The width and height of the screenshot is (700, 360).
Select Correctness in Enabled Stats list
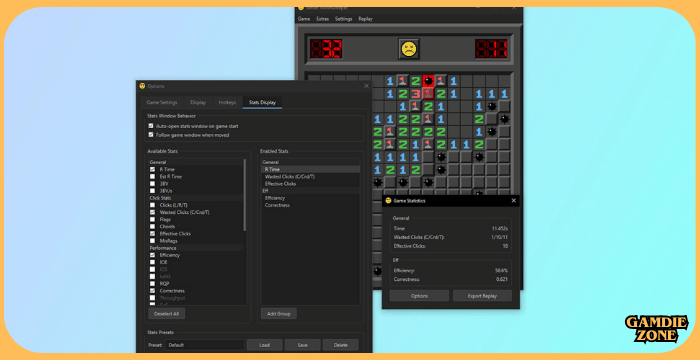310,205
